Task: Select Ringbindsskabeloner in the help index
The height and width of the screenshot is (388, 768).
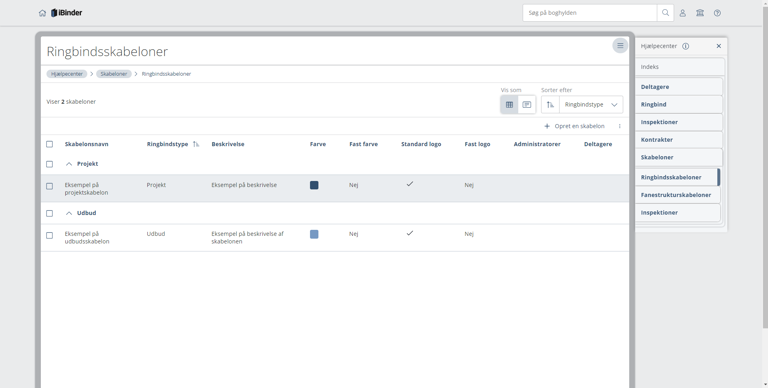Action: click(678, 177)
